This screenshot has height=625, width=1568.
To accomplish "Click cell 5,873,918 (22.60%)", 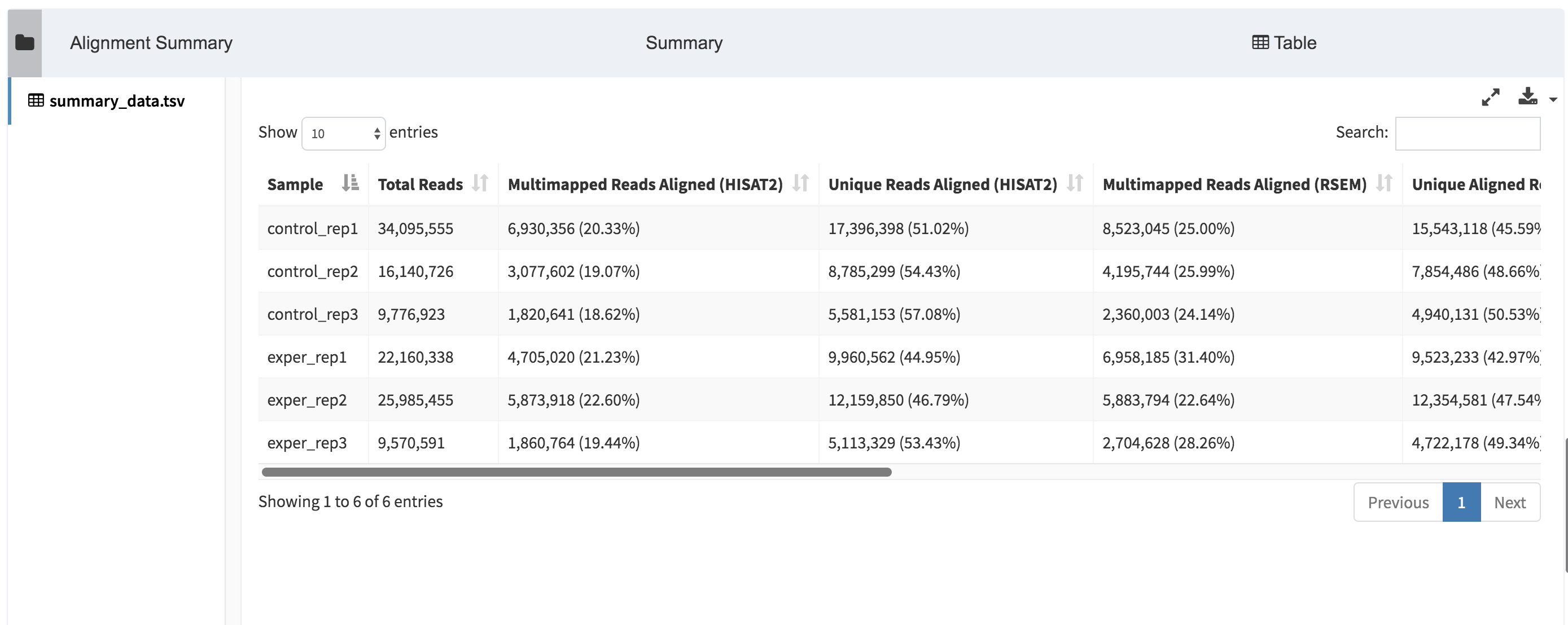I will (x=573, y=400).
